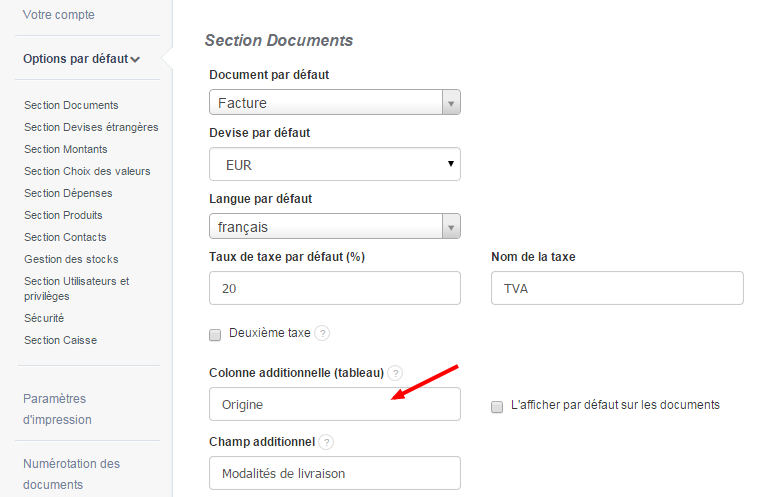Go to Section Devises étrangères
The width and height of the screenshot is (764, 497).
(91, 127)
